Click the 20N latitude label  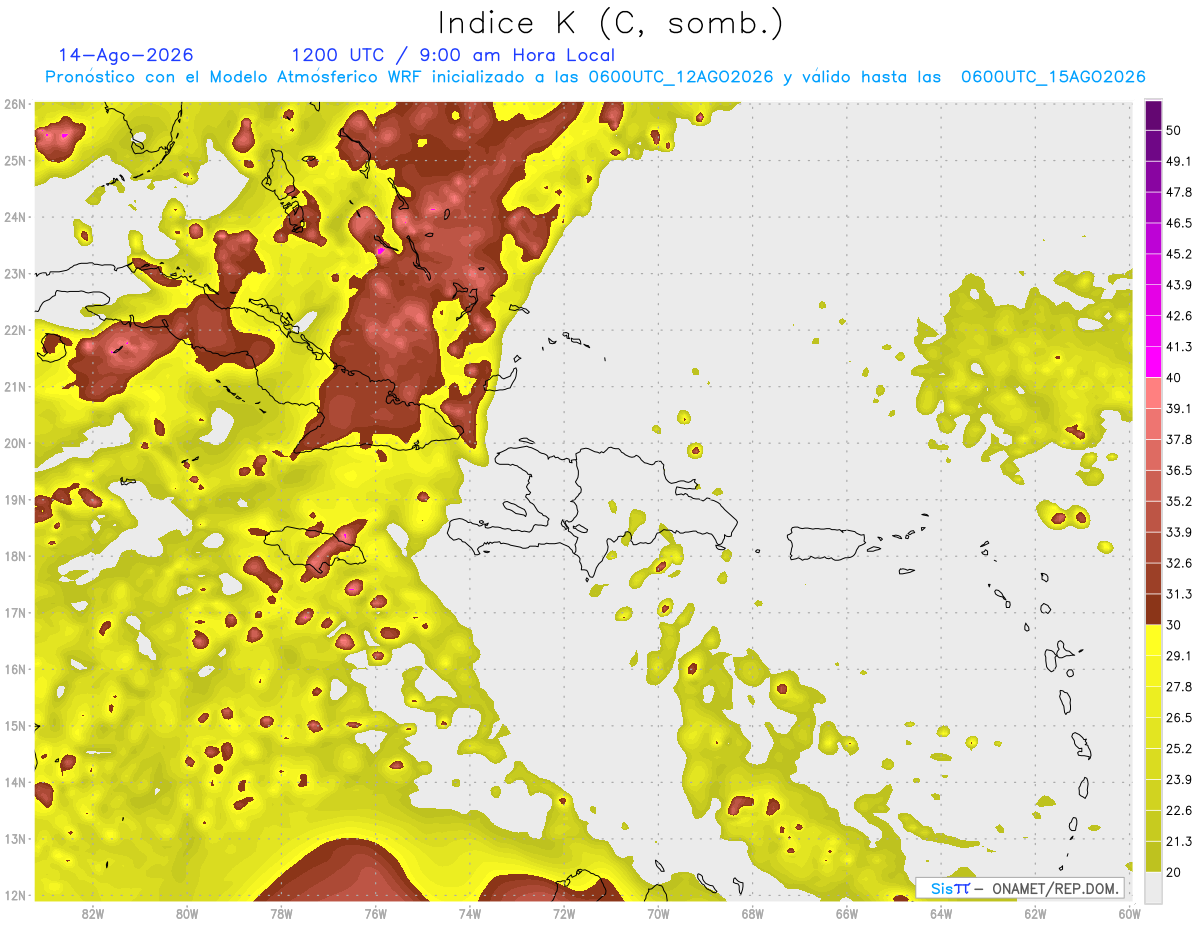[14, 443]
